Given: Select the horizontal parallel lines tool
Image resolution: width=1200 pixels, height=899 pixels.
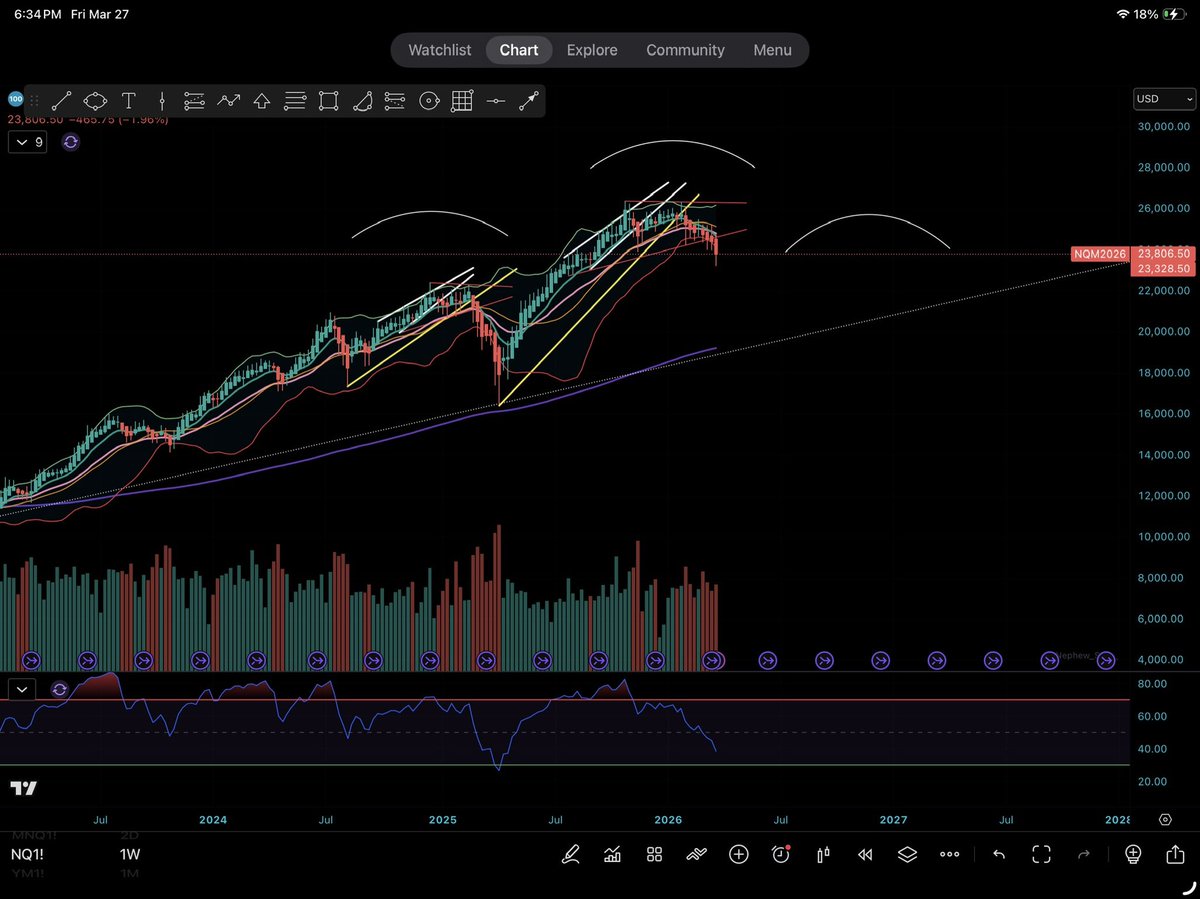Looking at the screenshot, I should [x=295, y=101].
